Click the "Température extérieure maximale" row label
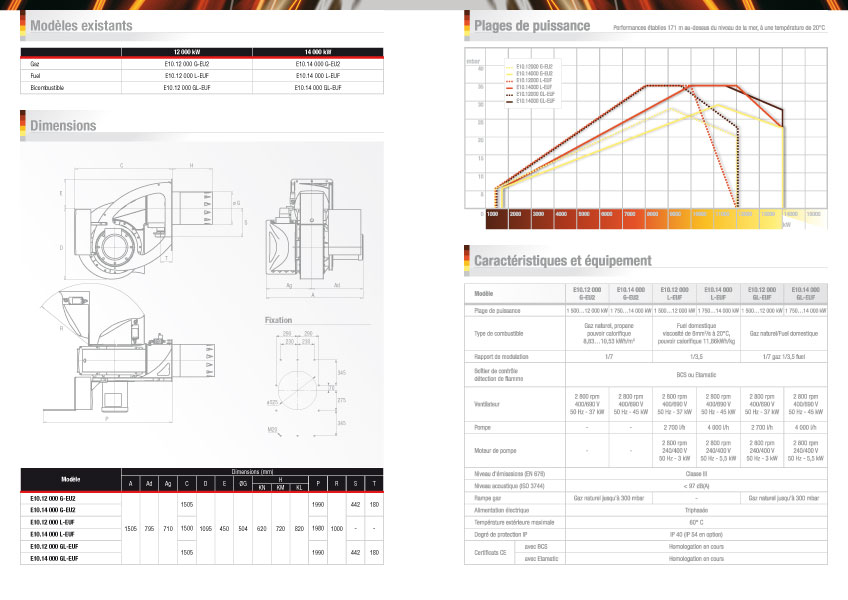Screen dimensions: 848x600 (514, 523)
